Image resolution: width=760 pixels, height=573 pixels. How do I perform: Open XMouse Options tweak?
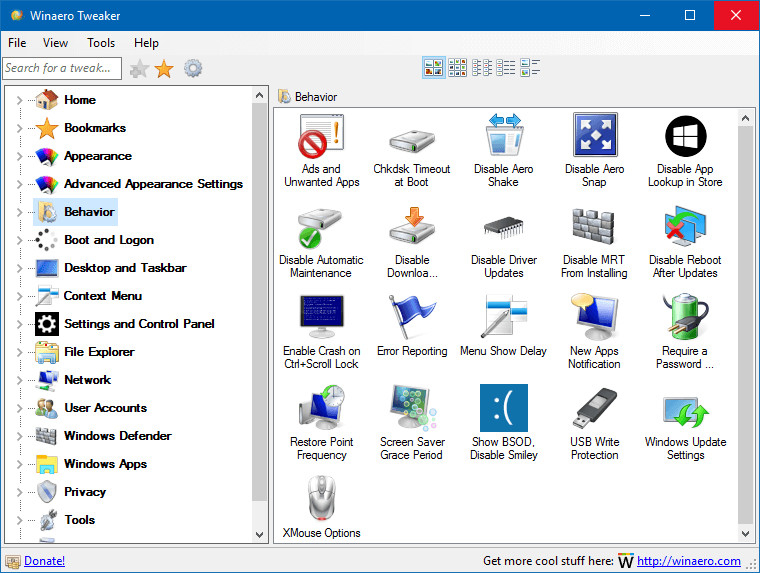click(x=321, y=508)
